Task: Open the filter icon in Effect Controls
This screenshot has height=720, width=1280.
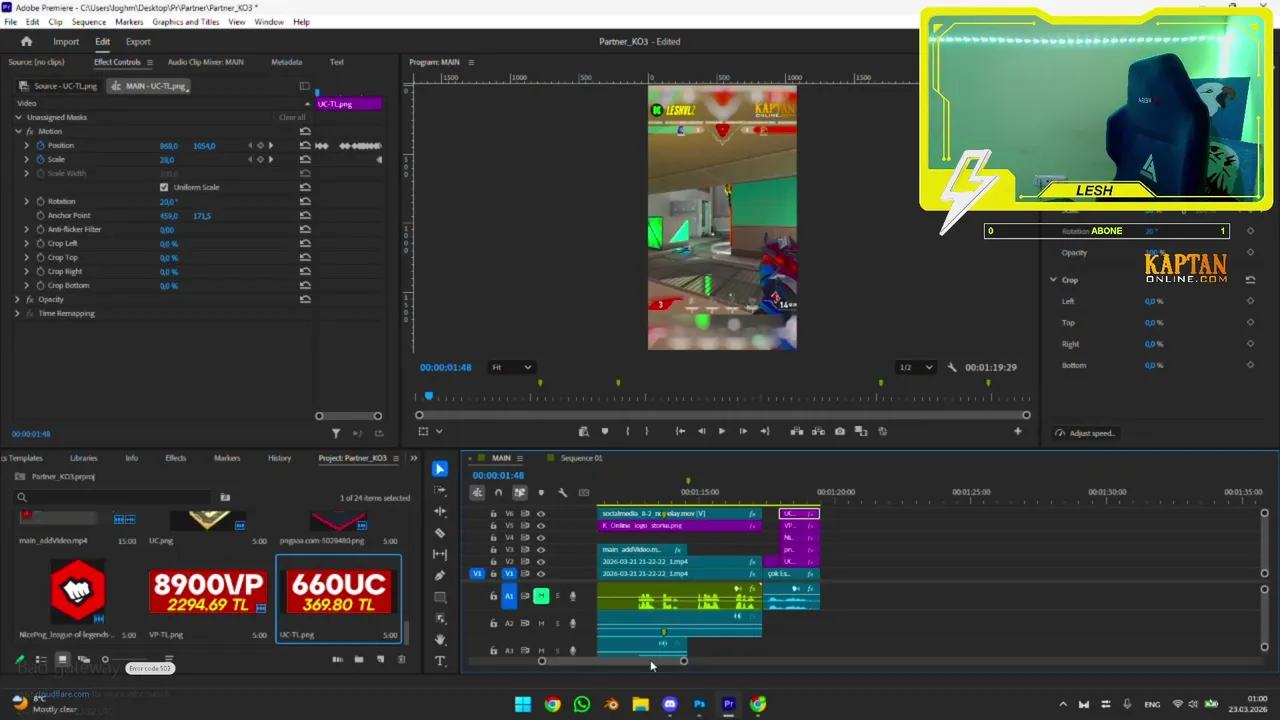Action: [x=336, y=433]
